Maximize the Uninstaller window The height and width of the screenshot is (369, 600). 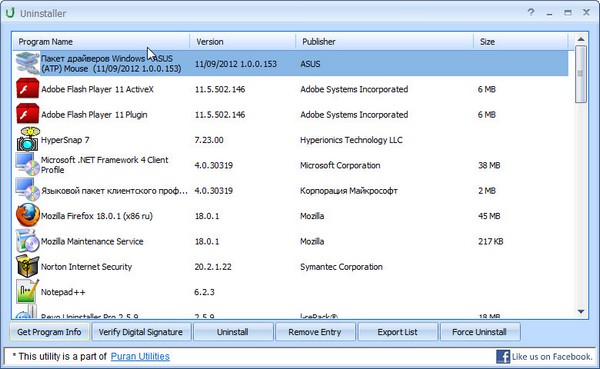(568, 13)
